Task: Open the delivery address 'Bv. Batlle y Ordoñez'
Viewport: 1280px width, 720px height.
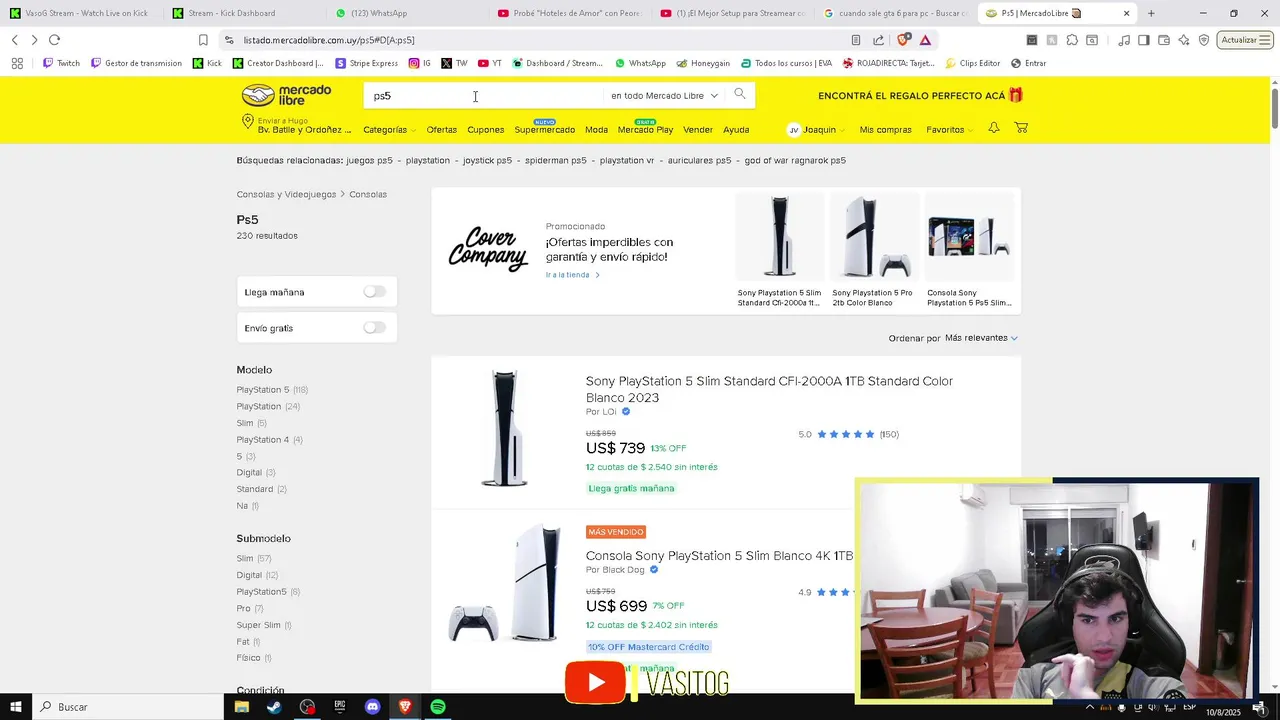Action: point(296,125)
